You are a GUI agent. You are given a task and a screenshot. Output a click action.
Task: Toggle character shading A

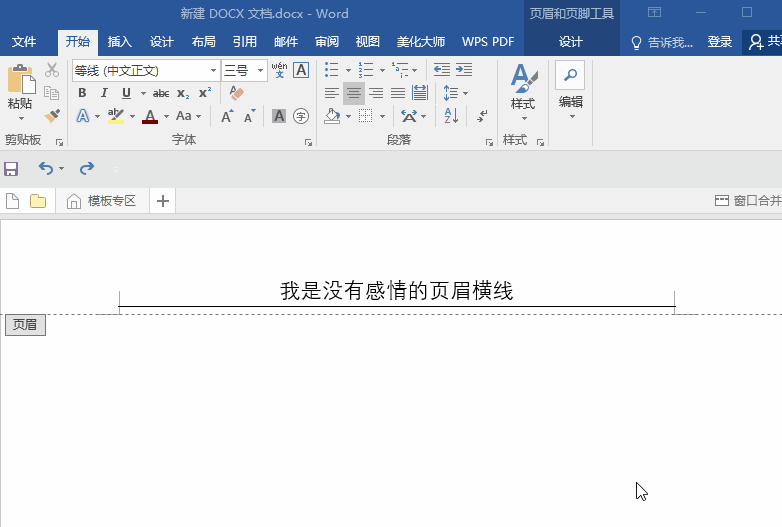point(279,116)
